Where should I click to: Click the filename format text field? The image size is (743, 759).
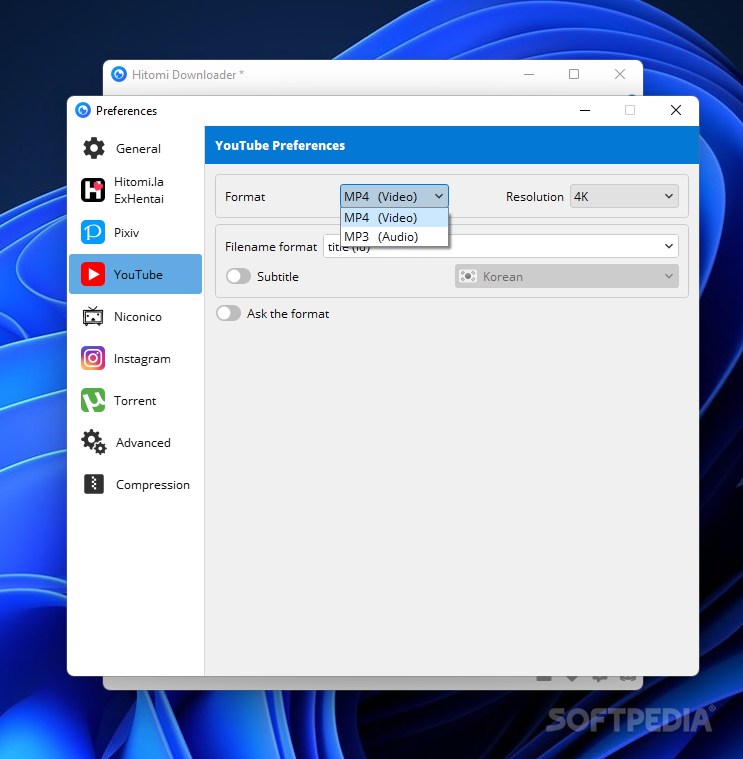tap(501, 246)
